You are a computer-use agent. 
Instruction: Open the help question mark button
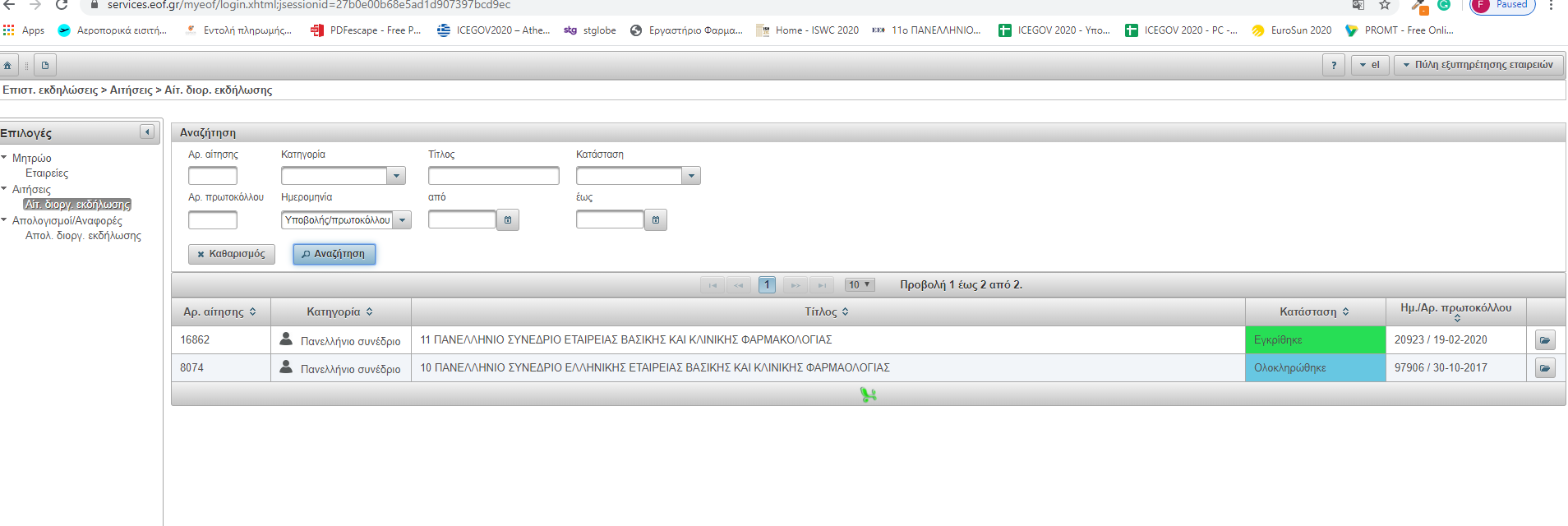tap(1333, 65)
